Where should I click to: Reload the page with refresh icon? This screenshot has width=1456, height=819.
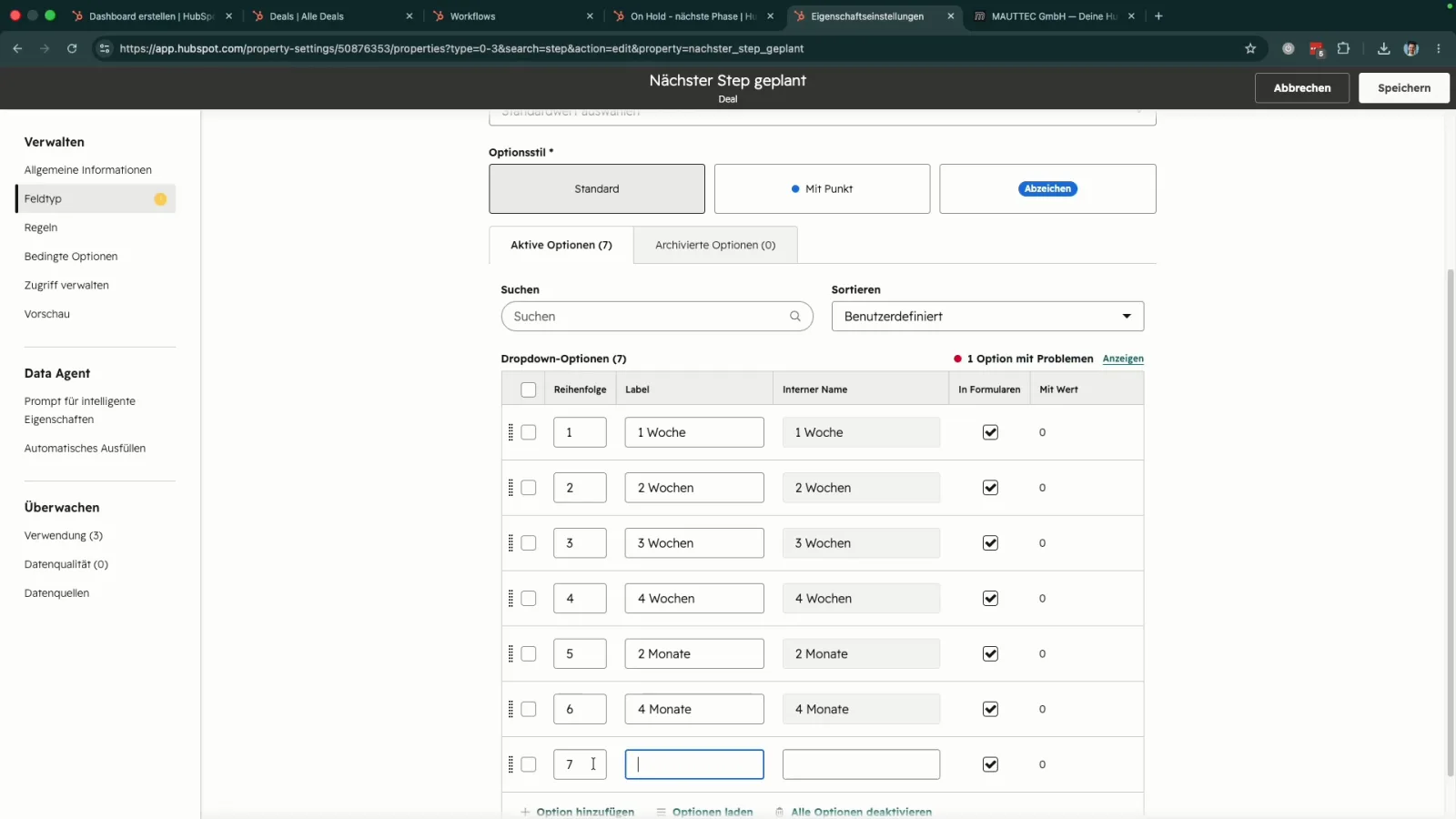pos(72,48)
